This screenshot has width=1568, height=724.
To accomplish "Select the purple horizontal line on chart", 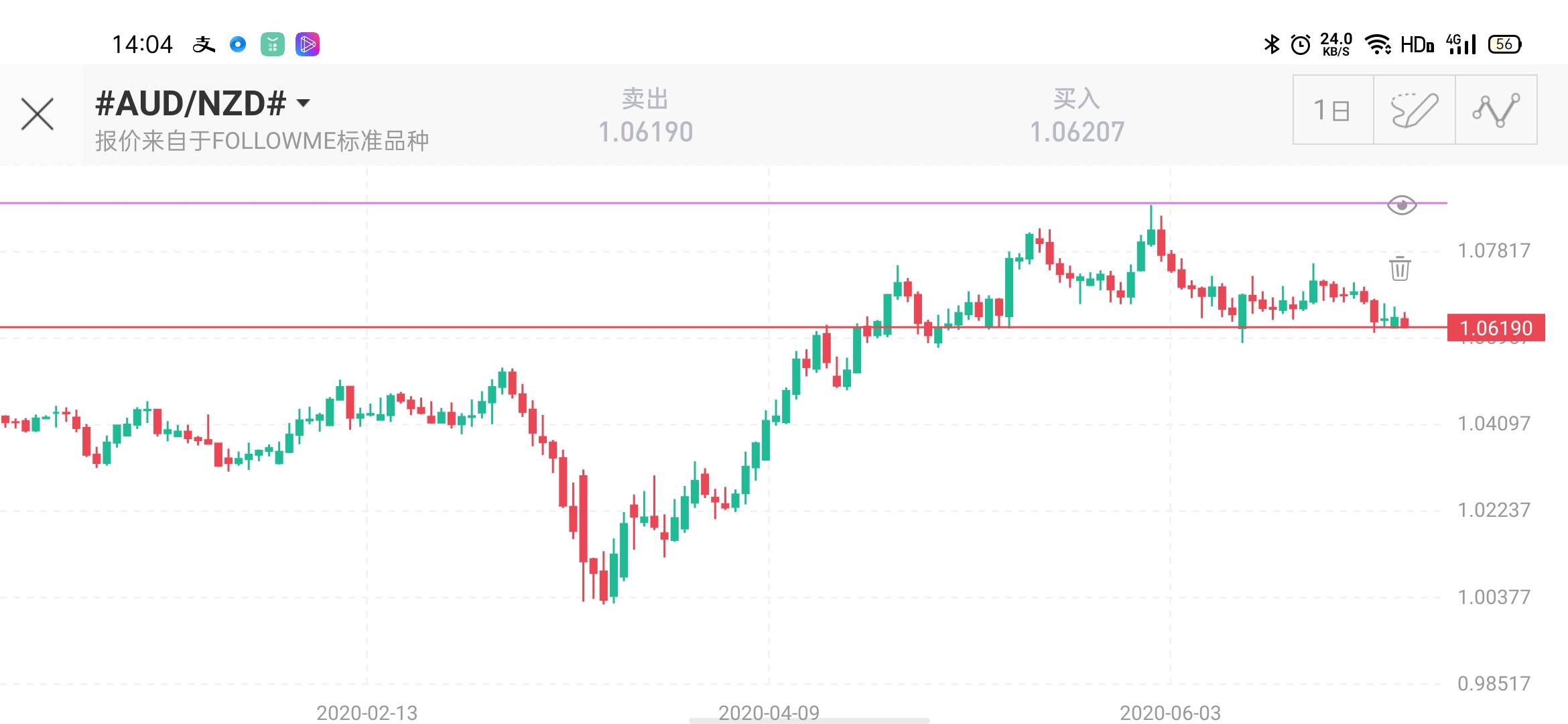I will point(670,202).
